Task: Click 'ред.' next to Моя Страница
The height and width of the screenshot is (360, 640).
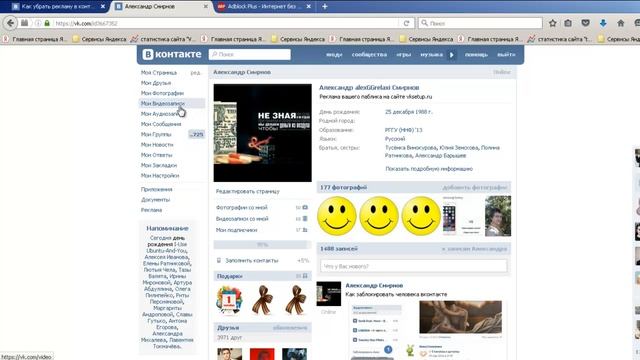Action: (196, 73)
